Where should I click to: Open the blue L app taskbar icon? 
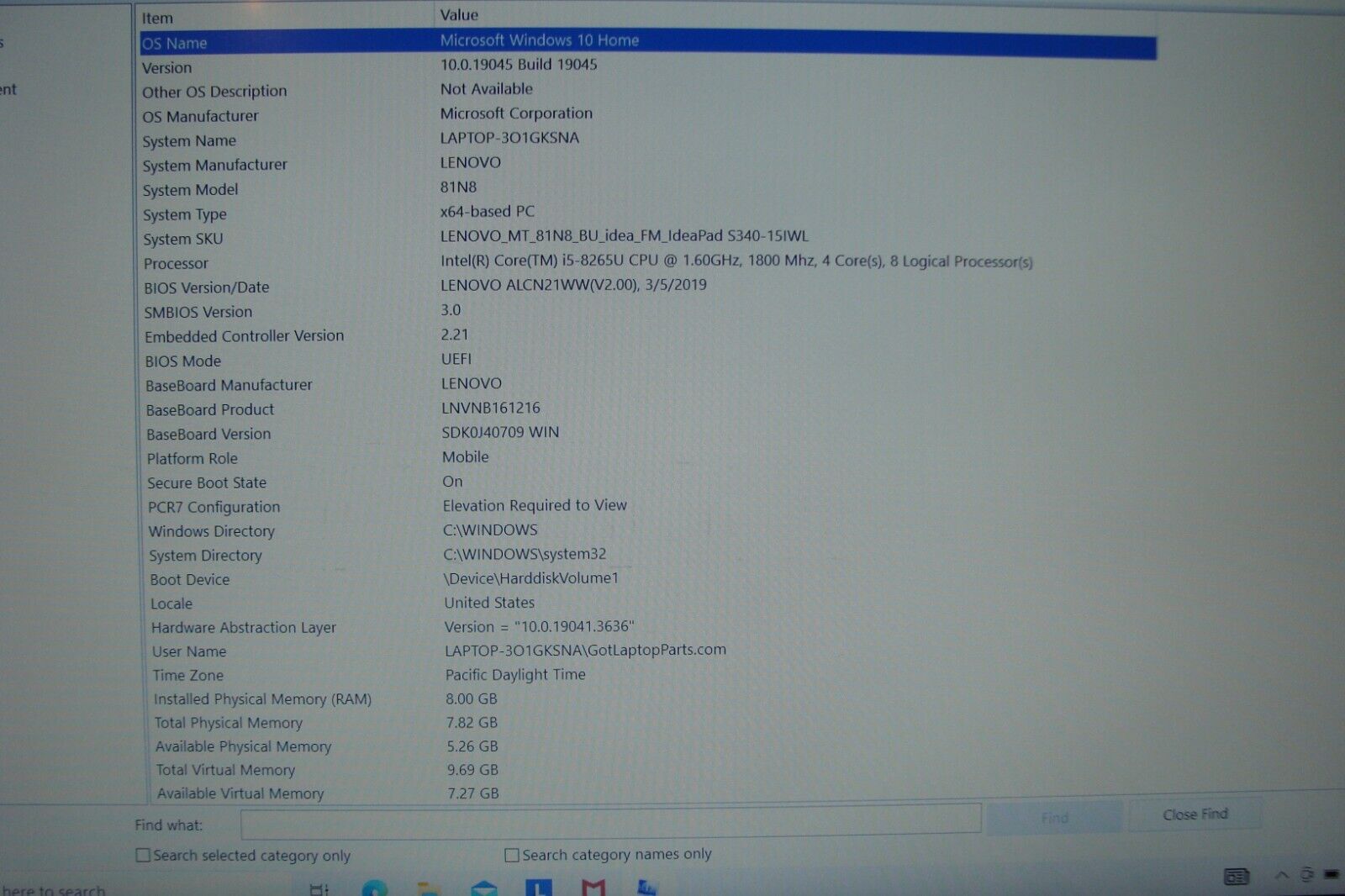point(538,888)
